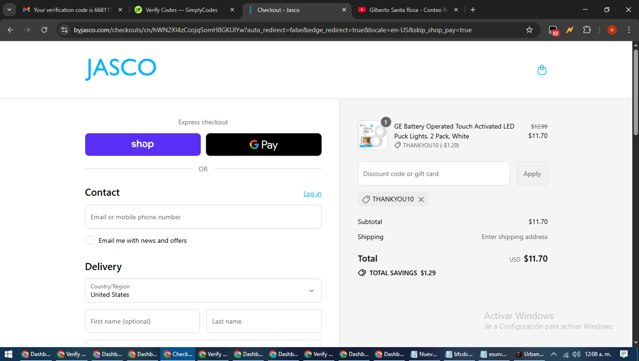The height and width of the screenshot is (361, 639).
Task: Remove the THANKYOU10 discount tag
Action: (421, 199)
